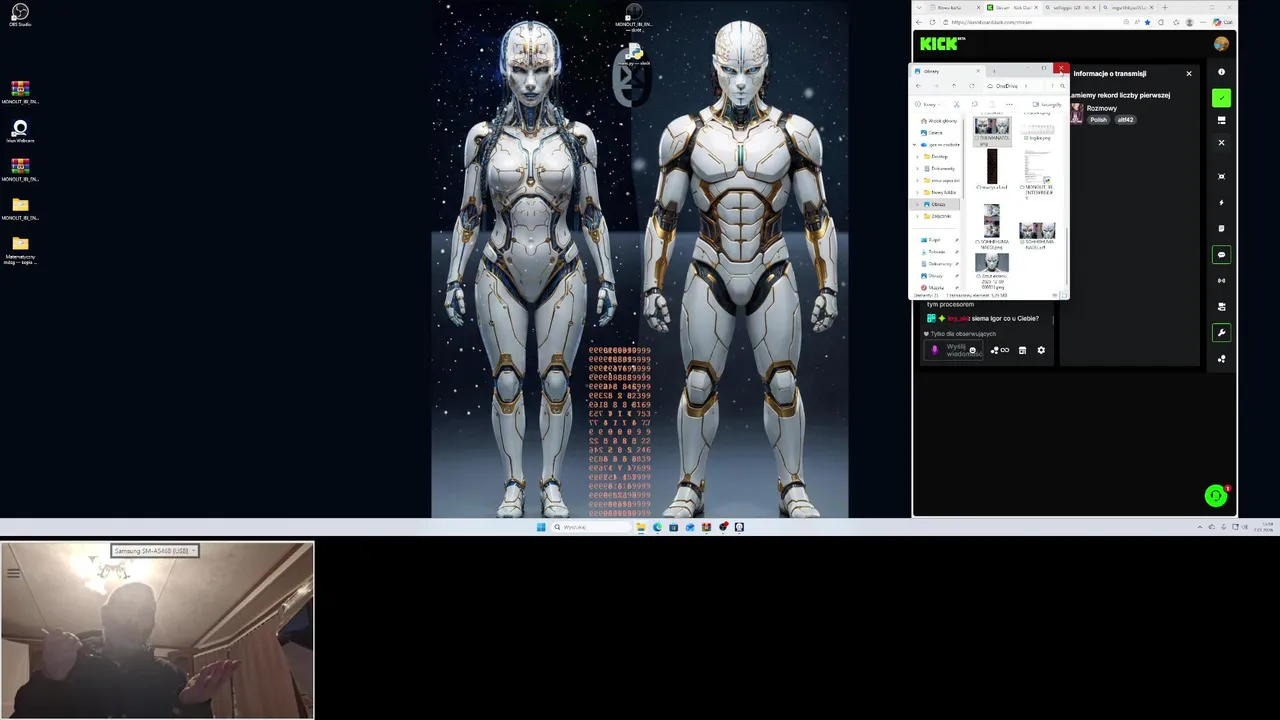Close the Informacje o transmisji panel
This screenshot has height=720, width=1280.
tap(1189, 73)
